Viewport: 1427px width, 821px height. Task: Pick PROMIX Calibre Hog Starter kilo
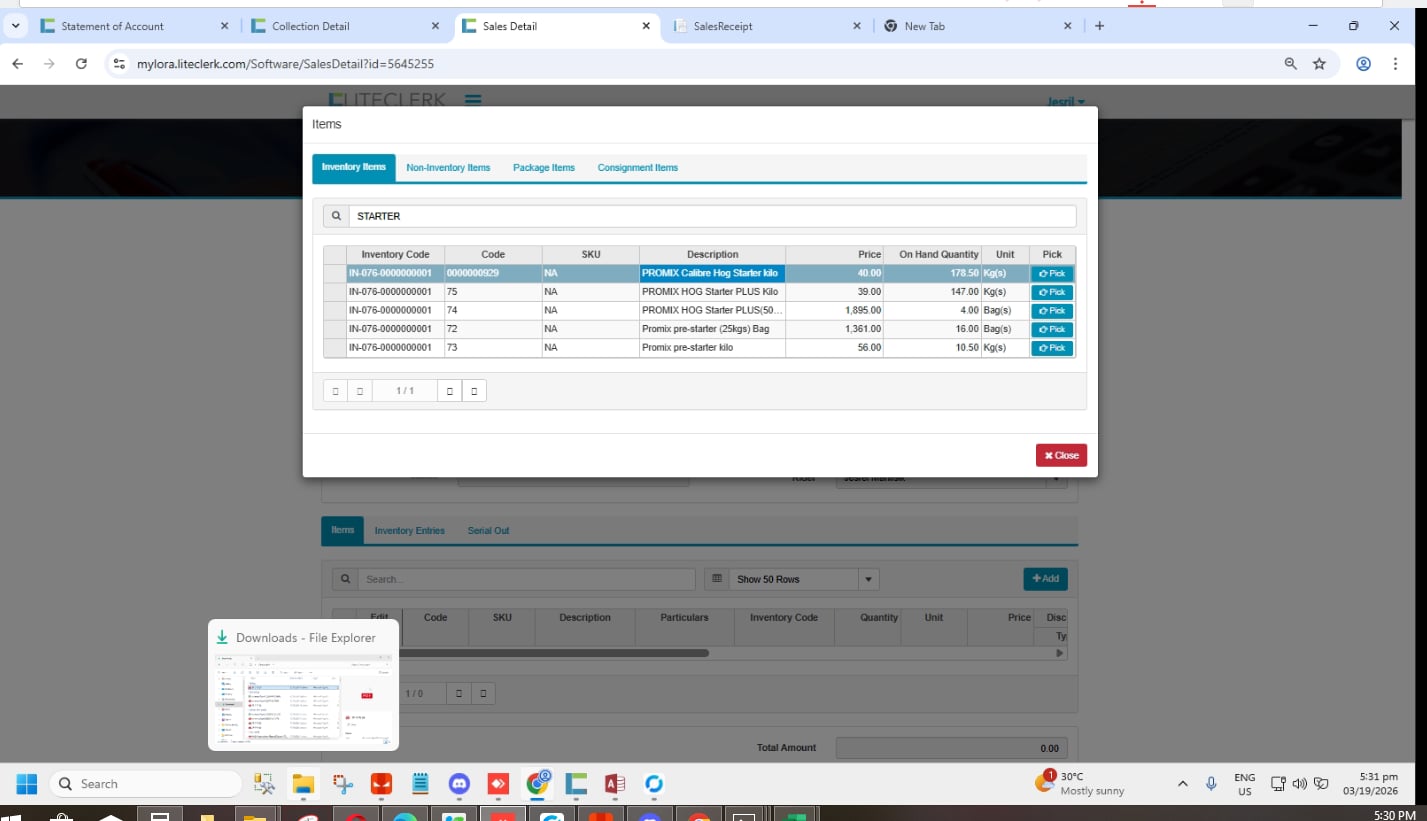(1051, 274)
